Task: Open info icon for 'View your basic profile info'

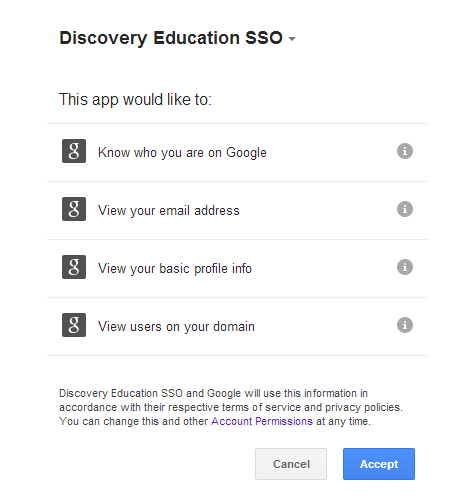Action: (405, 267)
